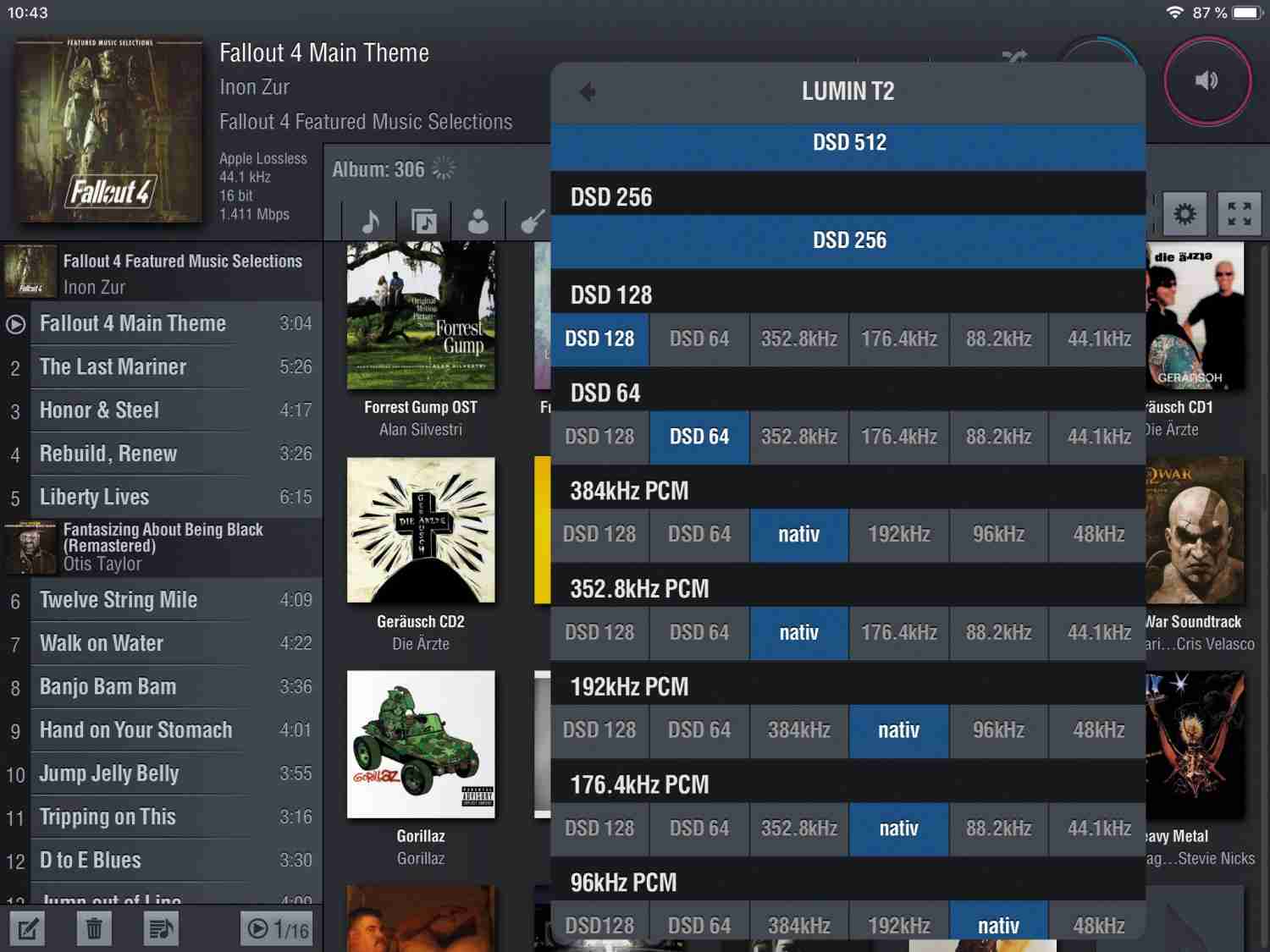The height and width of the screenshot is (952, 1270).
Task: Play track Honor & Steel
Action: pos(161,410)
